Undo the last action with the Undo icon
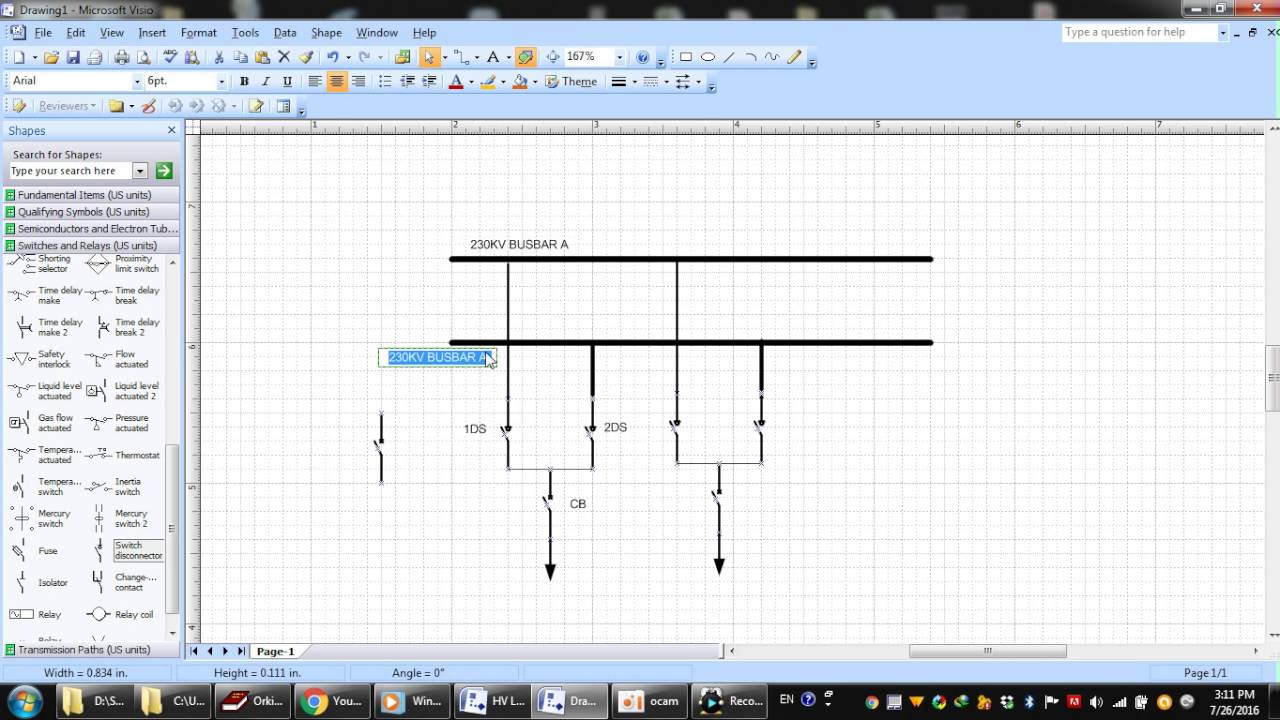 pyautogui.click(x=332, y=57)
